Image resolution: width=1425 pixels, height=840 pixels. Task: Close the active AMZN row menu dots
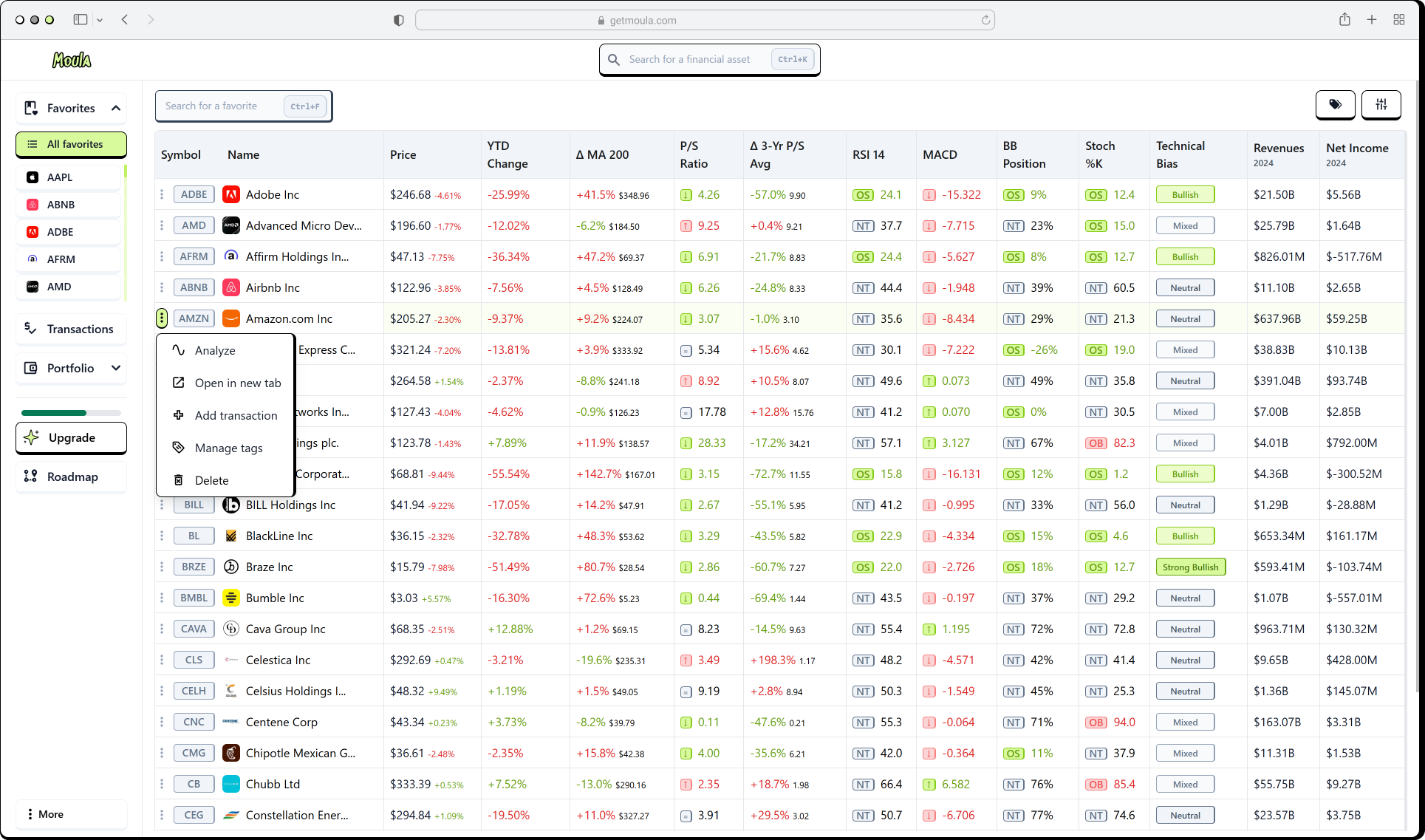[162, 318]
